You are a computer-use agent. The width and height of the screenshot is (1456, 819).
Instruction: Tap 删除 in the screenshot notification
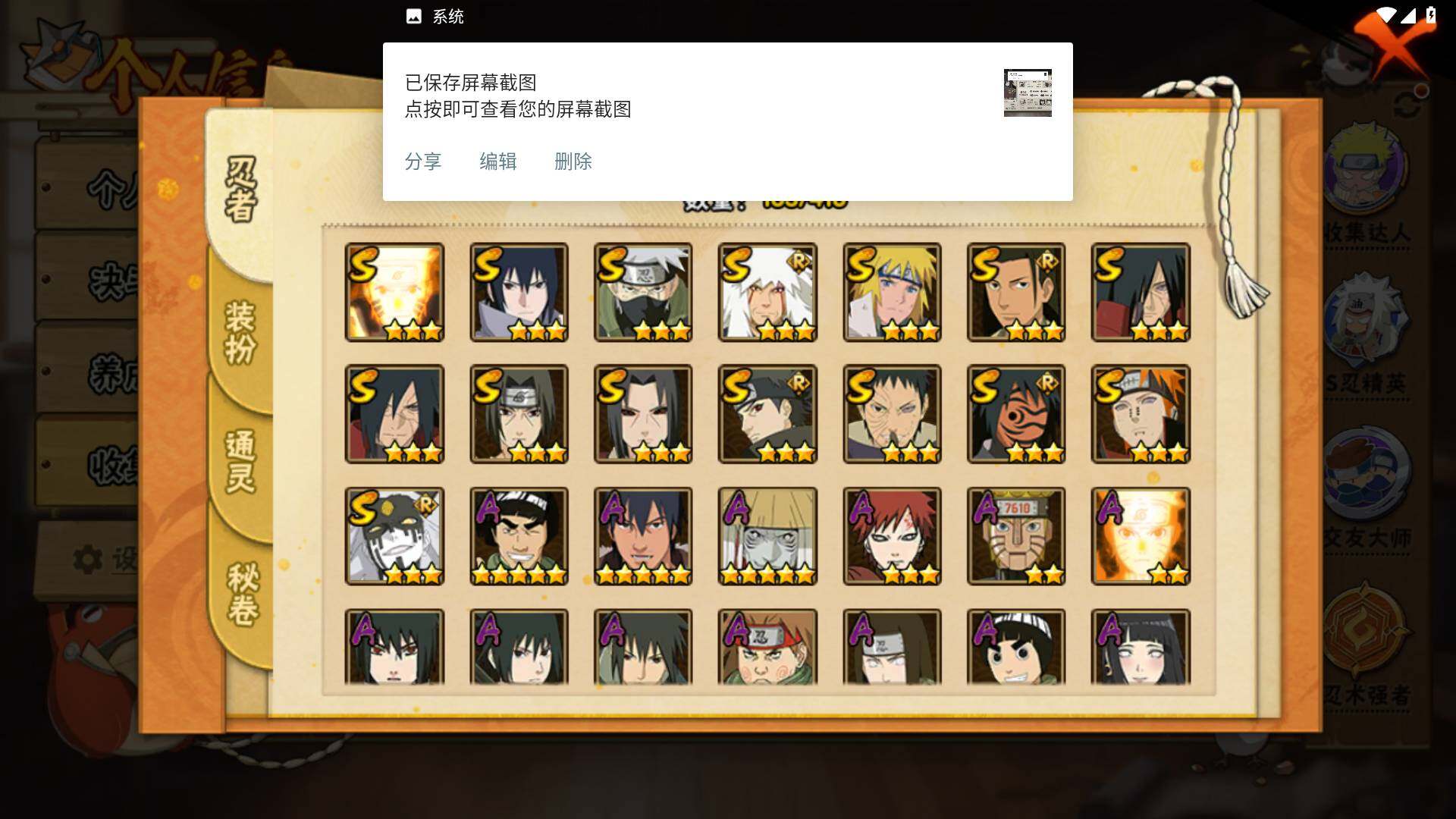[573, 162]
